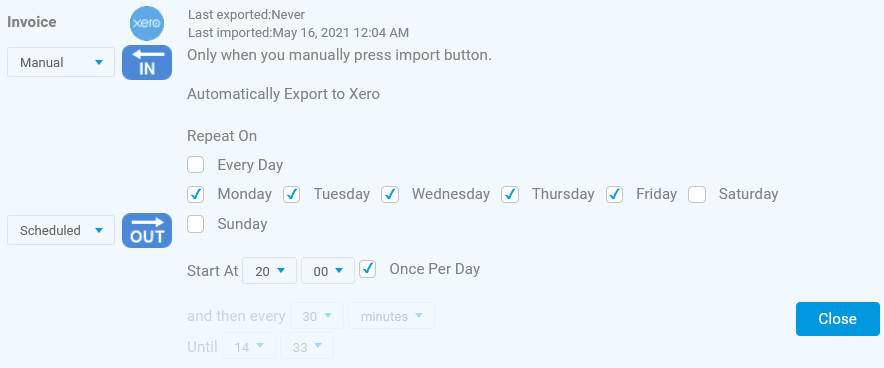Click the Xero logo icon
The height and width of the screenshot is (368, 884).
147,24
